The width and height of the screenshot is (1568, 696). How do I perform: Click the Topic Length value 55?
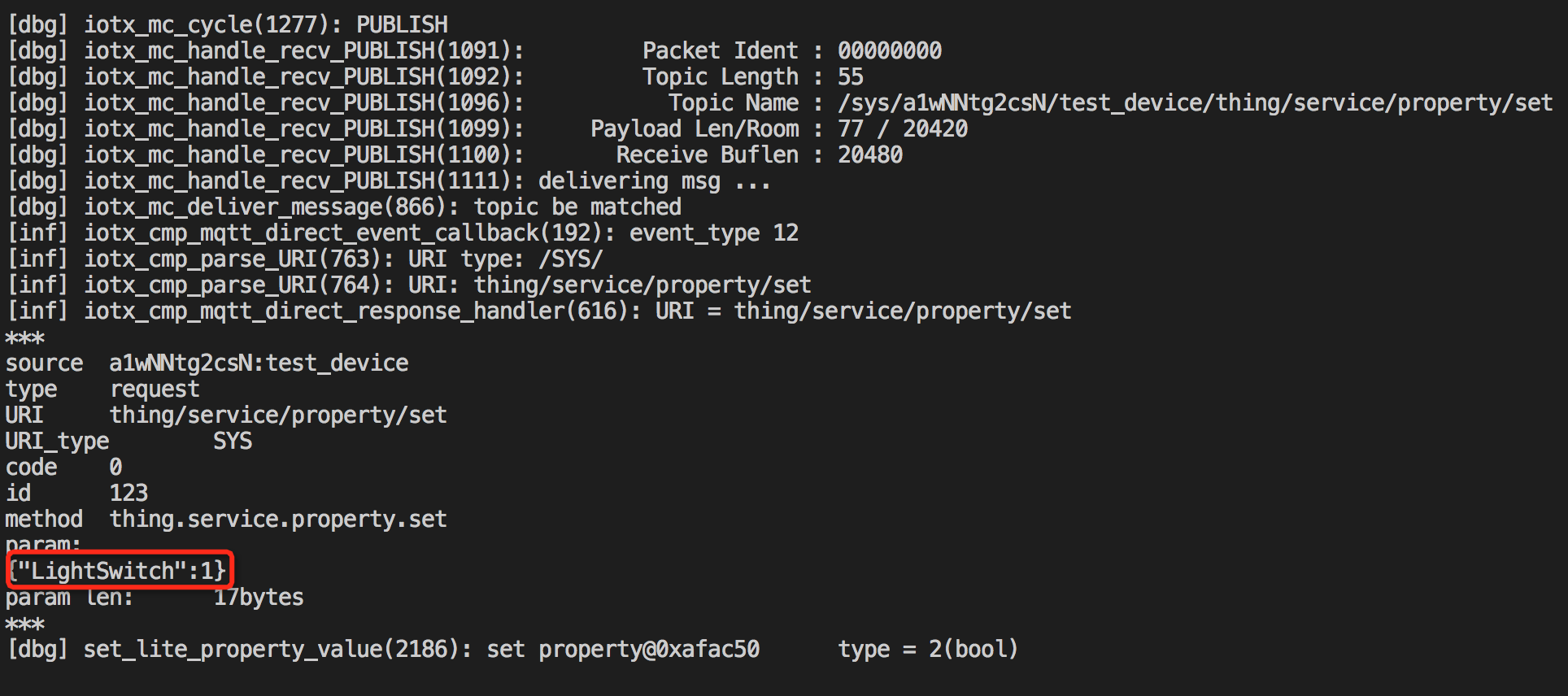point(851,76)
